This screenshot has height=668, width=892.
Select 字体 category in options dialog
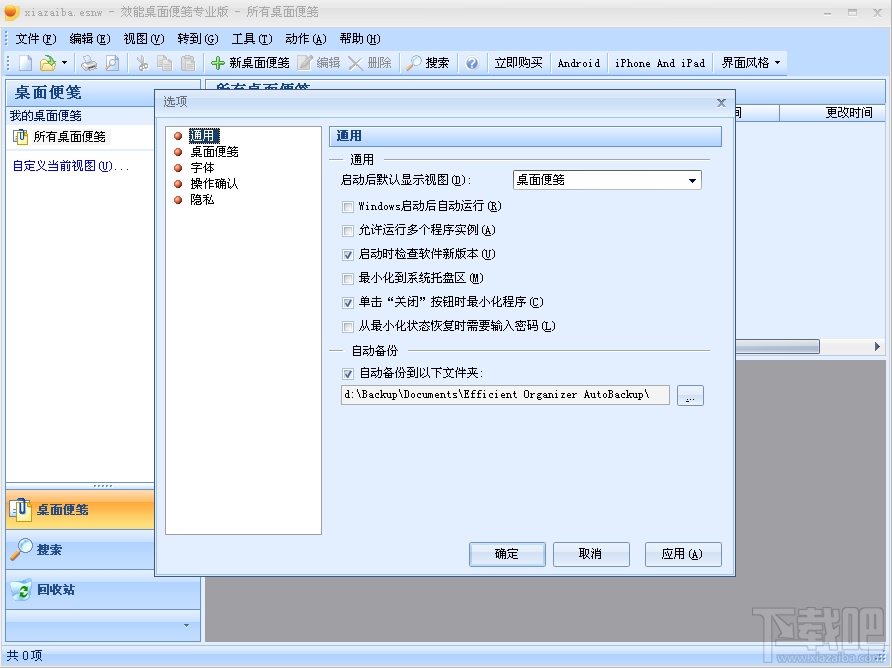[202, 167]
